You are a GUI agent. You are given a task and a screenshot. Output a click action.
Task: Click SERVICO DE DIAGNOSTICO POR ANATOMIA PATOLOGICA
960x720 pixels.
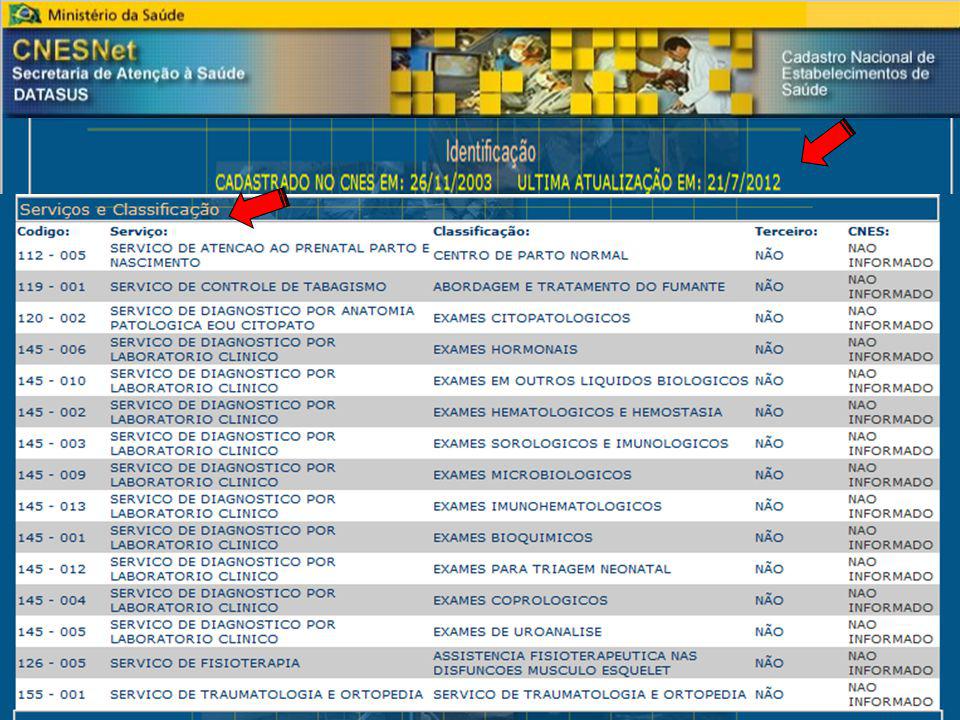point(262,318)
